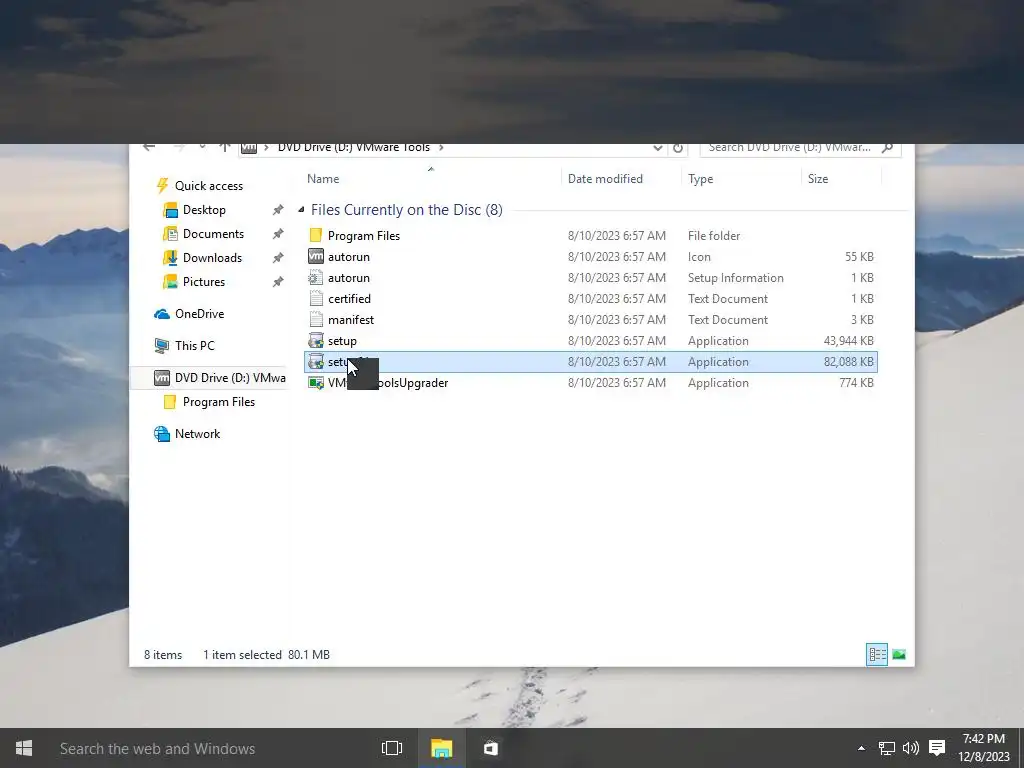Screen dimensions: 1024x768
Task: Sort by the Date modified column header
Action: coord(605,178)
